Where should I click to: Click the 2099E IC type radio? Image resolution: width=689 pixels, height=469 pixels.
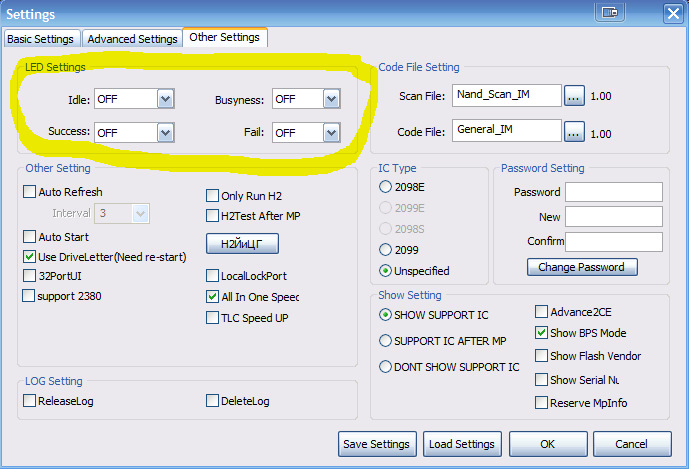tap(385, 207)
